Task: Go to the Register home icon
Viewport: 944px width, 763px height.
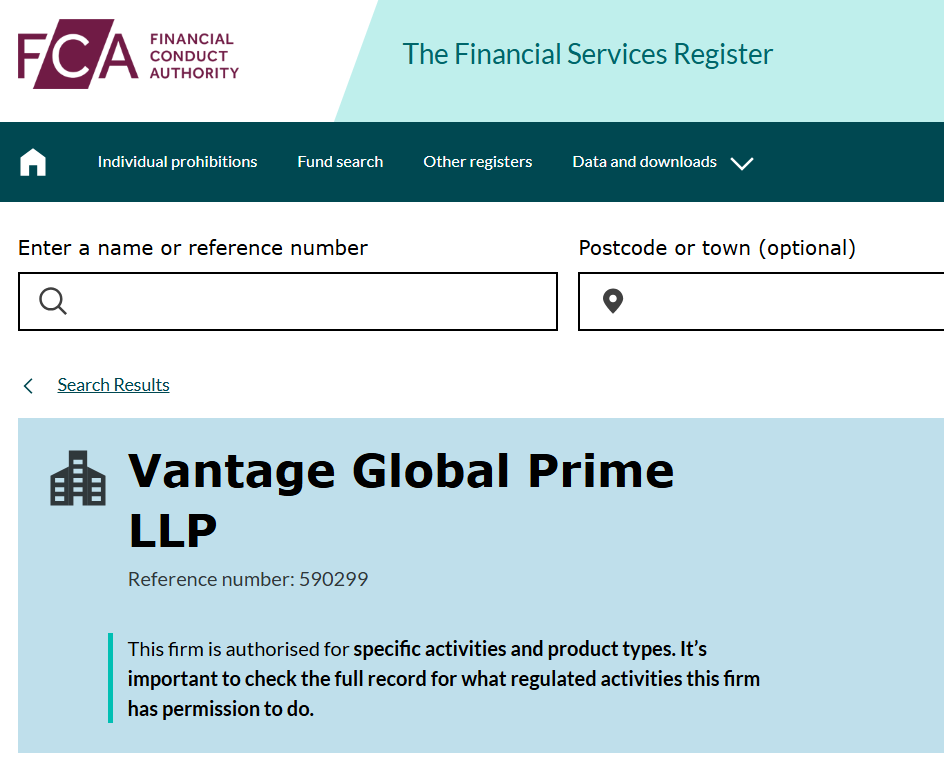Action: point(33,162)
